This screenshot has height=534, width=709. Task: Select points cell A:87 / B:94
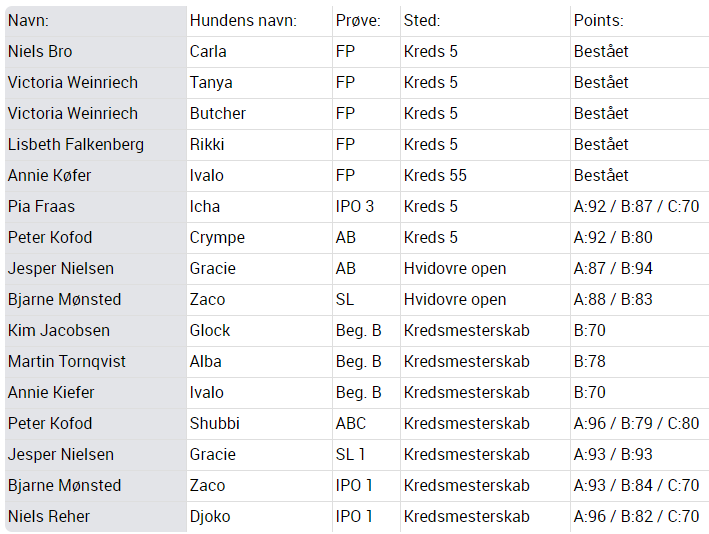640,269
